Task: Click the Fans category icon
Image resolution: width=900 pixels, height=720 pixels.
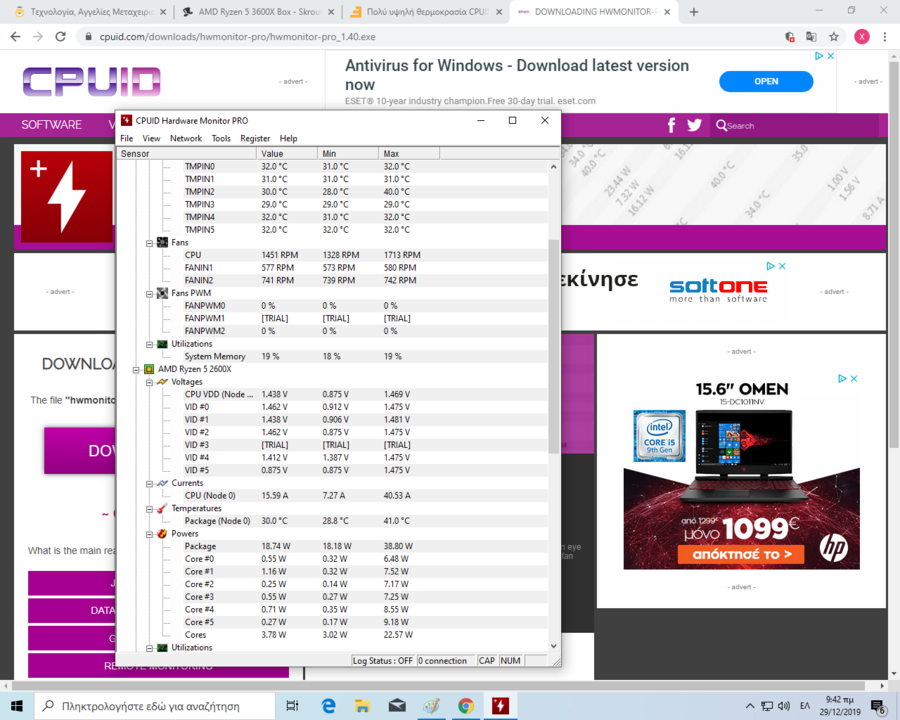Action: point(162,242)
